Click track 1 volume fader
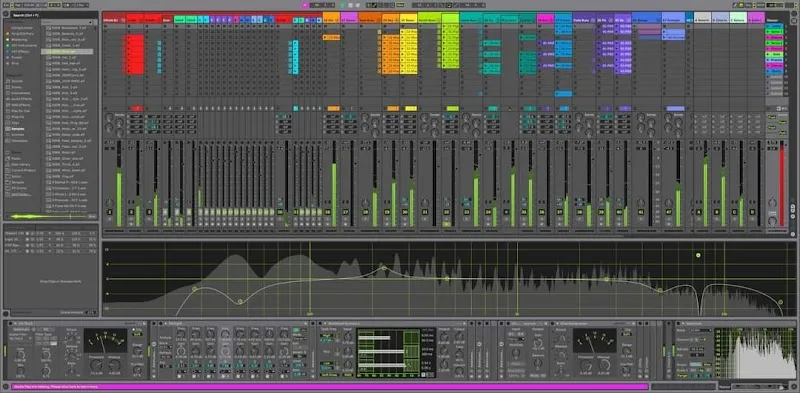Viewport: 800px width, 393px height. point(119,184)
